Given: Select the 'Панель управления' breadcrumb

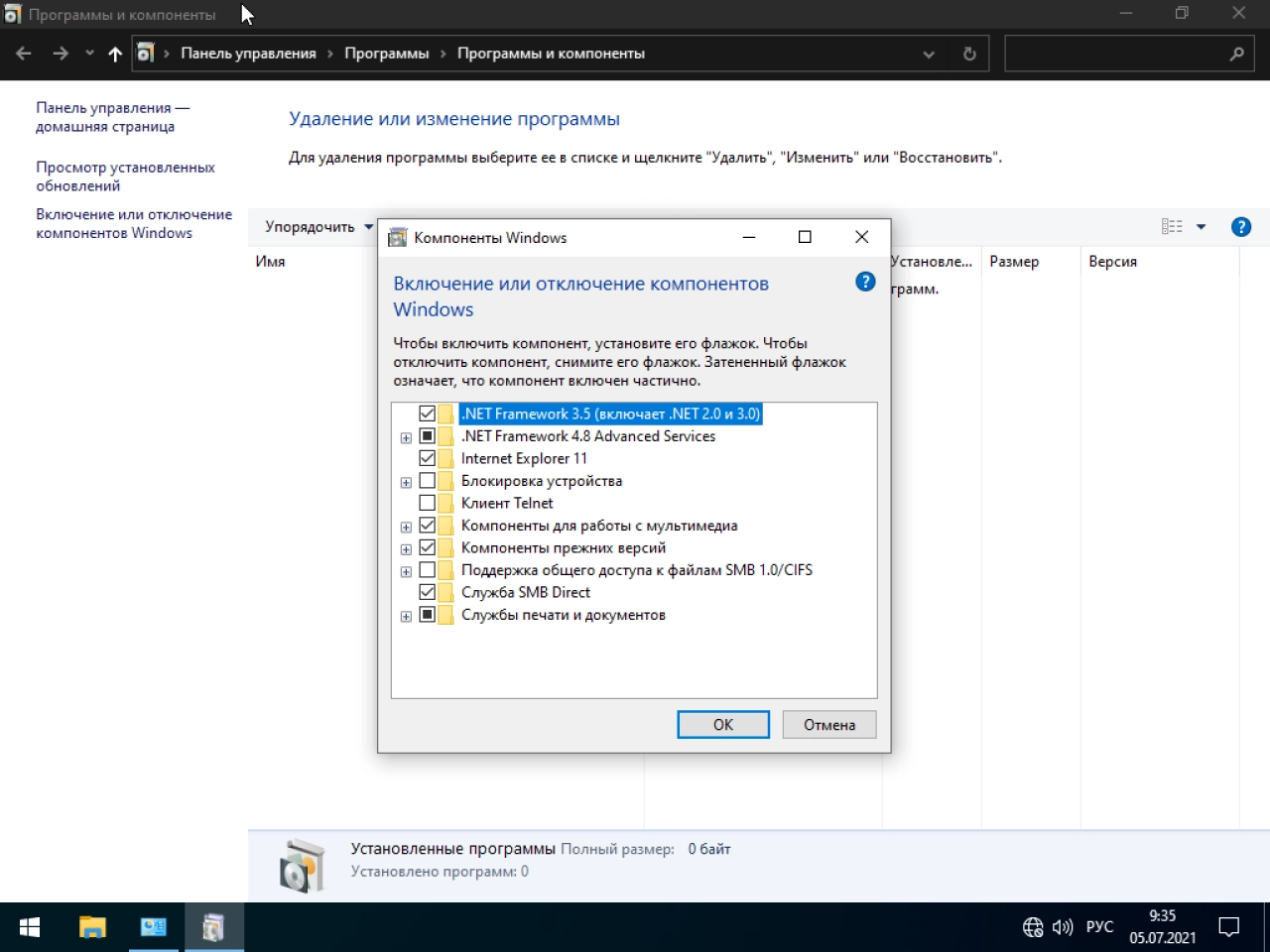Looking at the screenshot, I should point(248,54).
